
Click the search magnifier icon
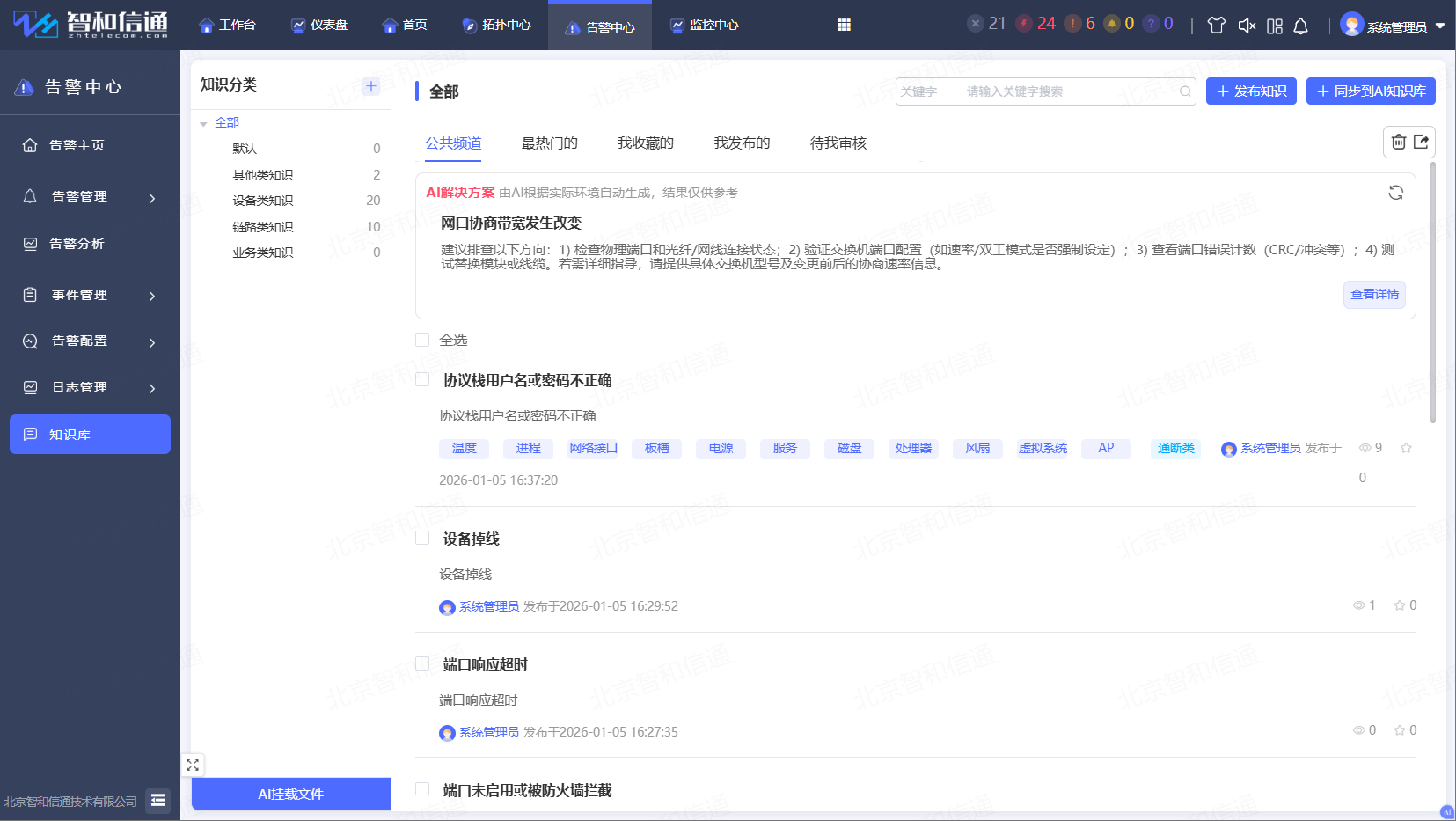tap(1185, 92)
